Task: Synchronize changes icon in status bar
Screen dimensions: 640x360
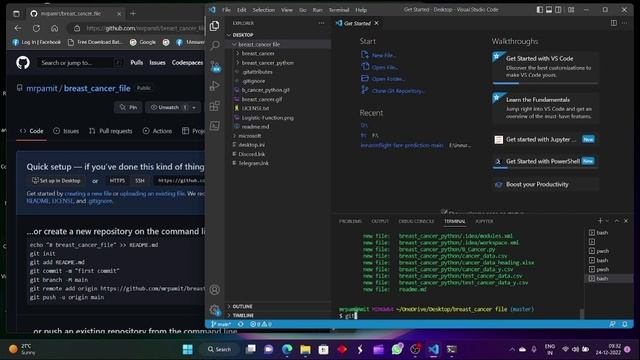Action: 241,324
